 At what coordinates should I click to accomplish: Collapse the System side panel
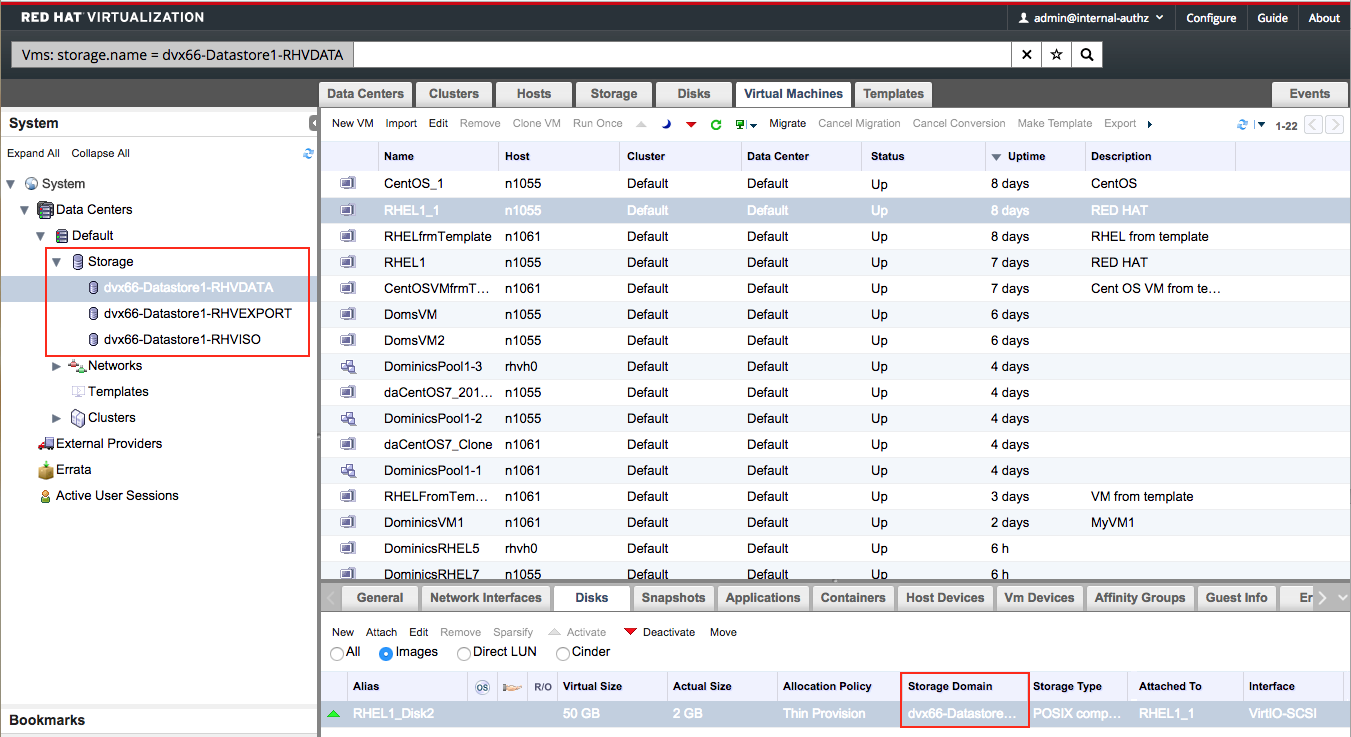[313, 123]
